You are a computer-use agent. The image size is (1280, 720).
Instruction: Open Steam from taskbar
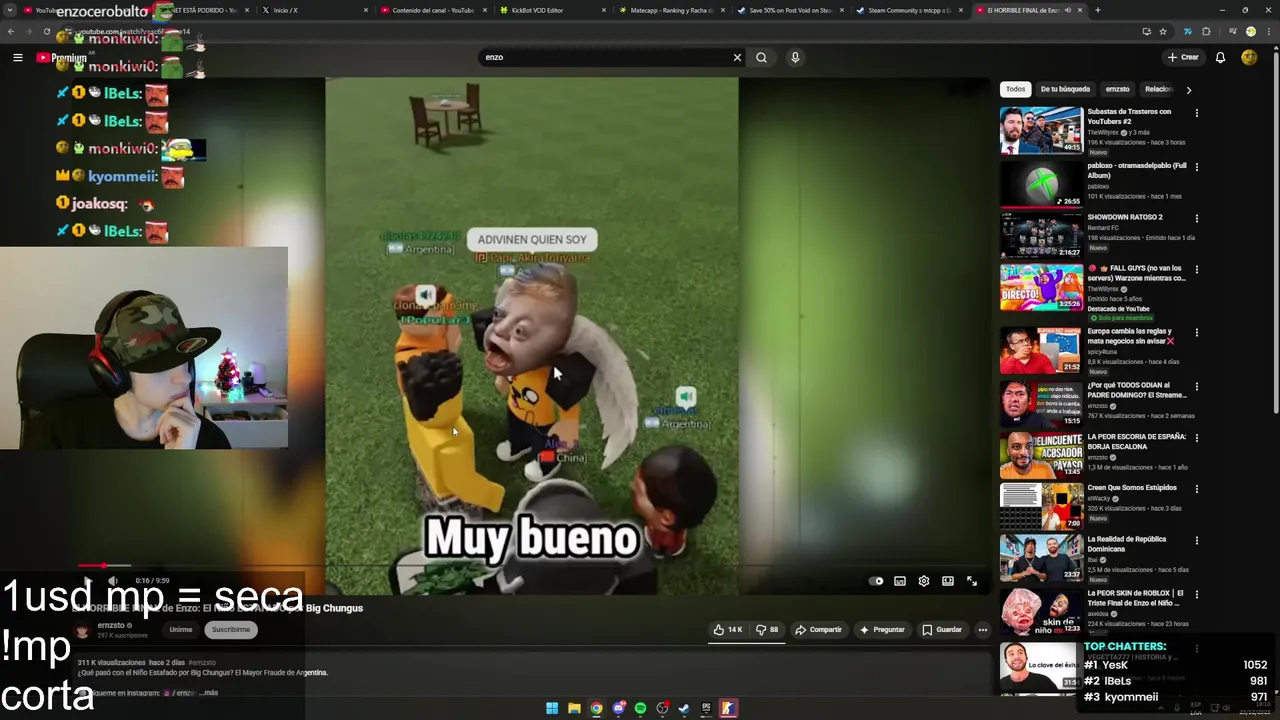(x=684, y=708)
